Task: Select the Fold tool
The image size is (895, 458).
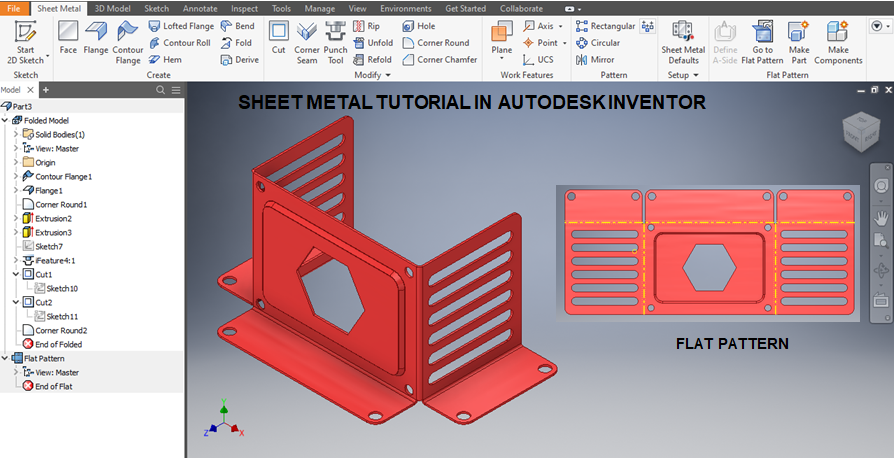Action: [x=236, y=43]
